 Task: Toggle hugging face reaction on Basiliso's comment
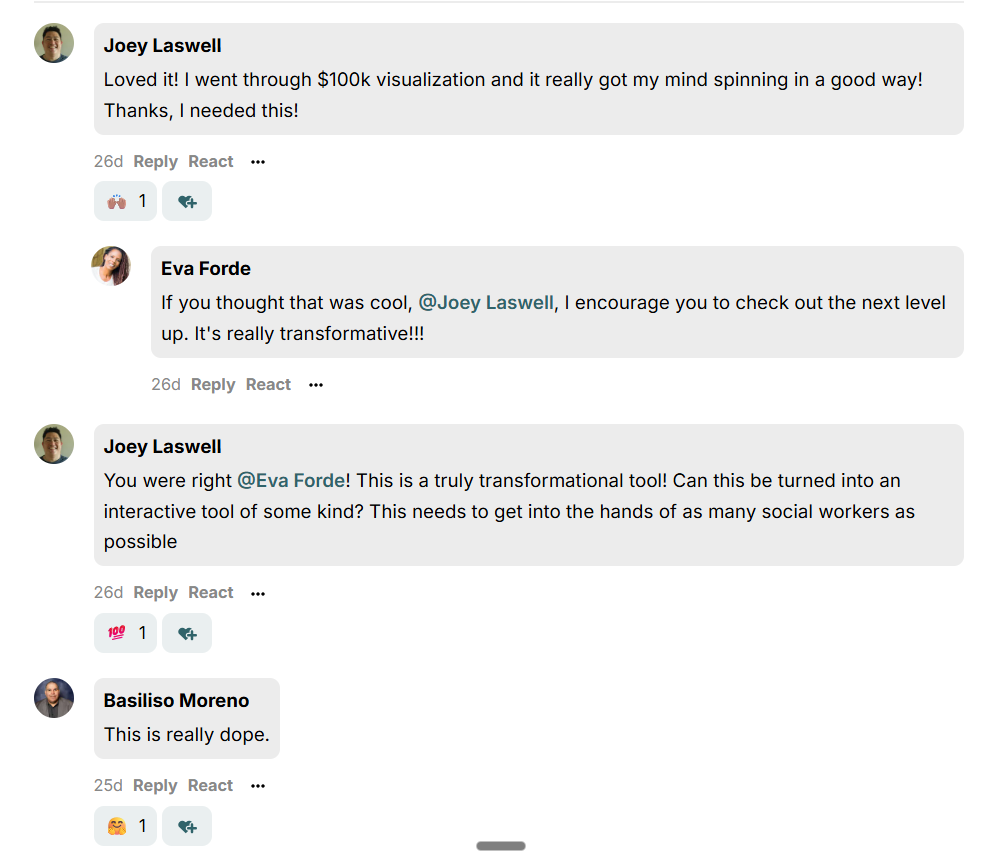125,826
